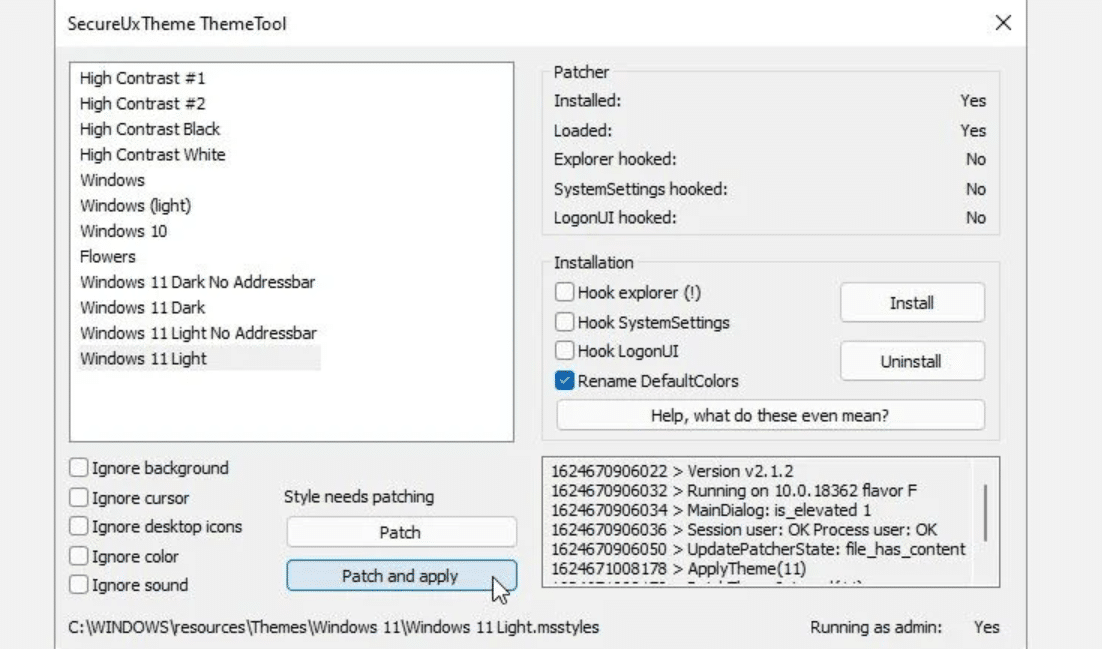Click the log output scrollbar
The width and height of the screenshot is (1102, 649).
[986, 512]
